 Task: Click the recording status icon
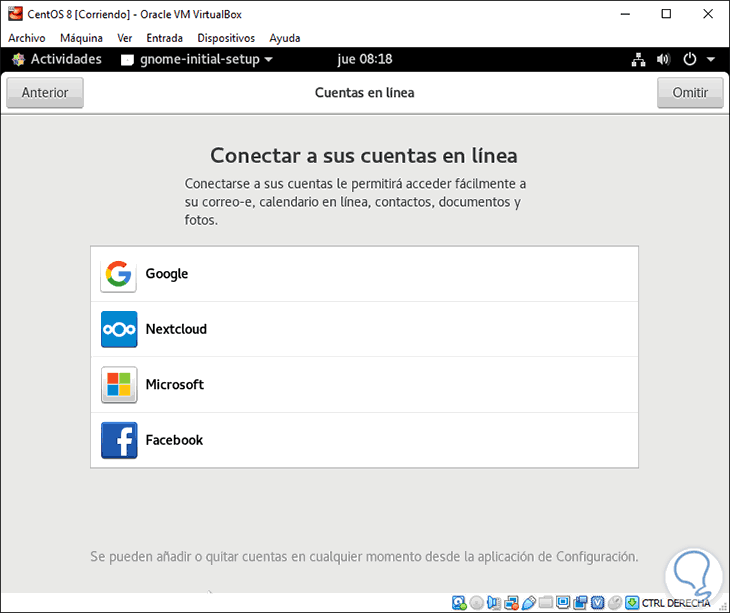581,603
